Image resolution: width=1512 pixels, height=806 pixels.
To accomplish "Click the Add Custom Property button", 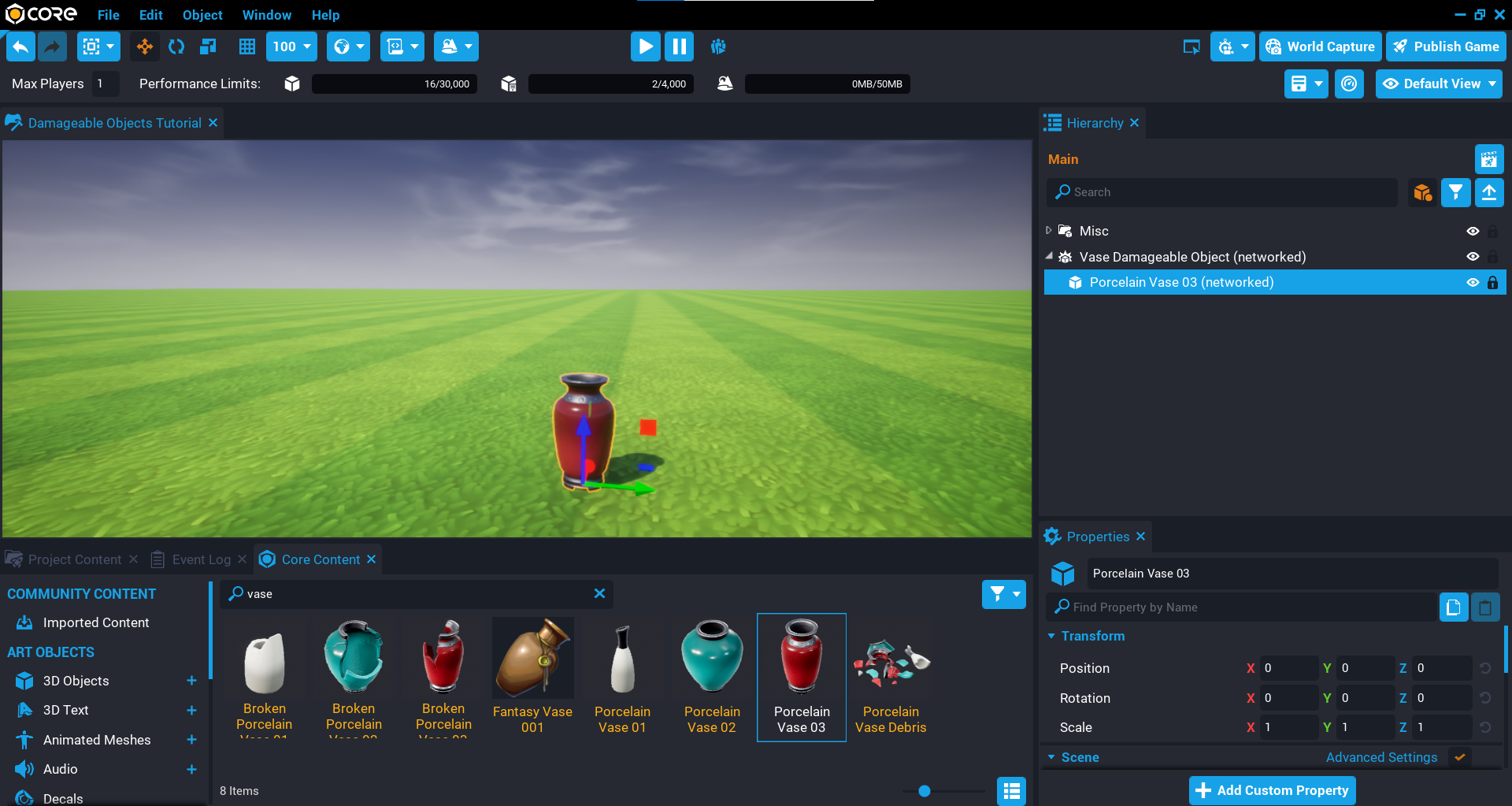I will click(1271, 790).
